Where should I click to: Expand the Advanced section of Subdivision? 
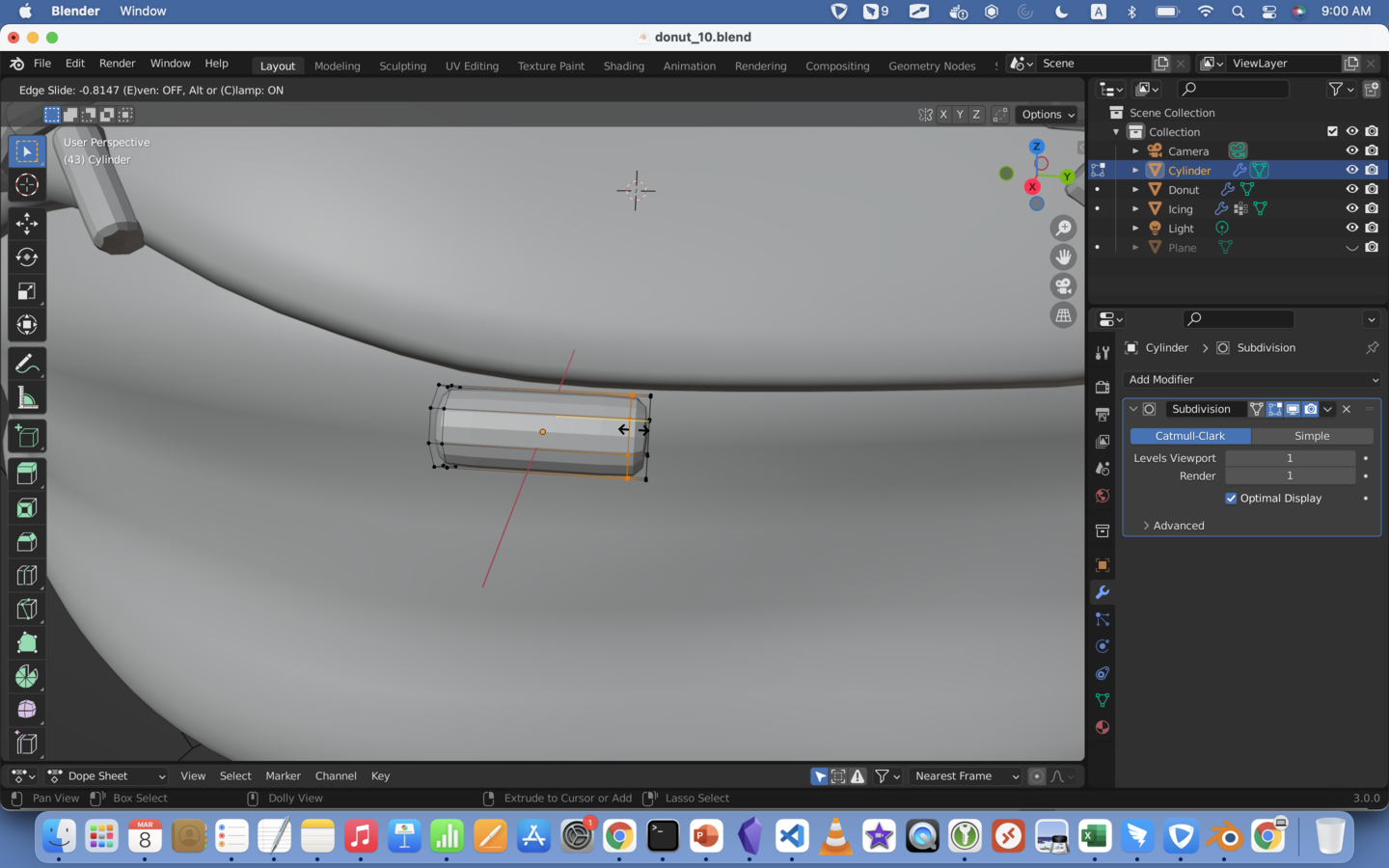1178,526
